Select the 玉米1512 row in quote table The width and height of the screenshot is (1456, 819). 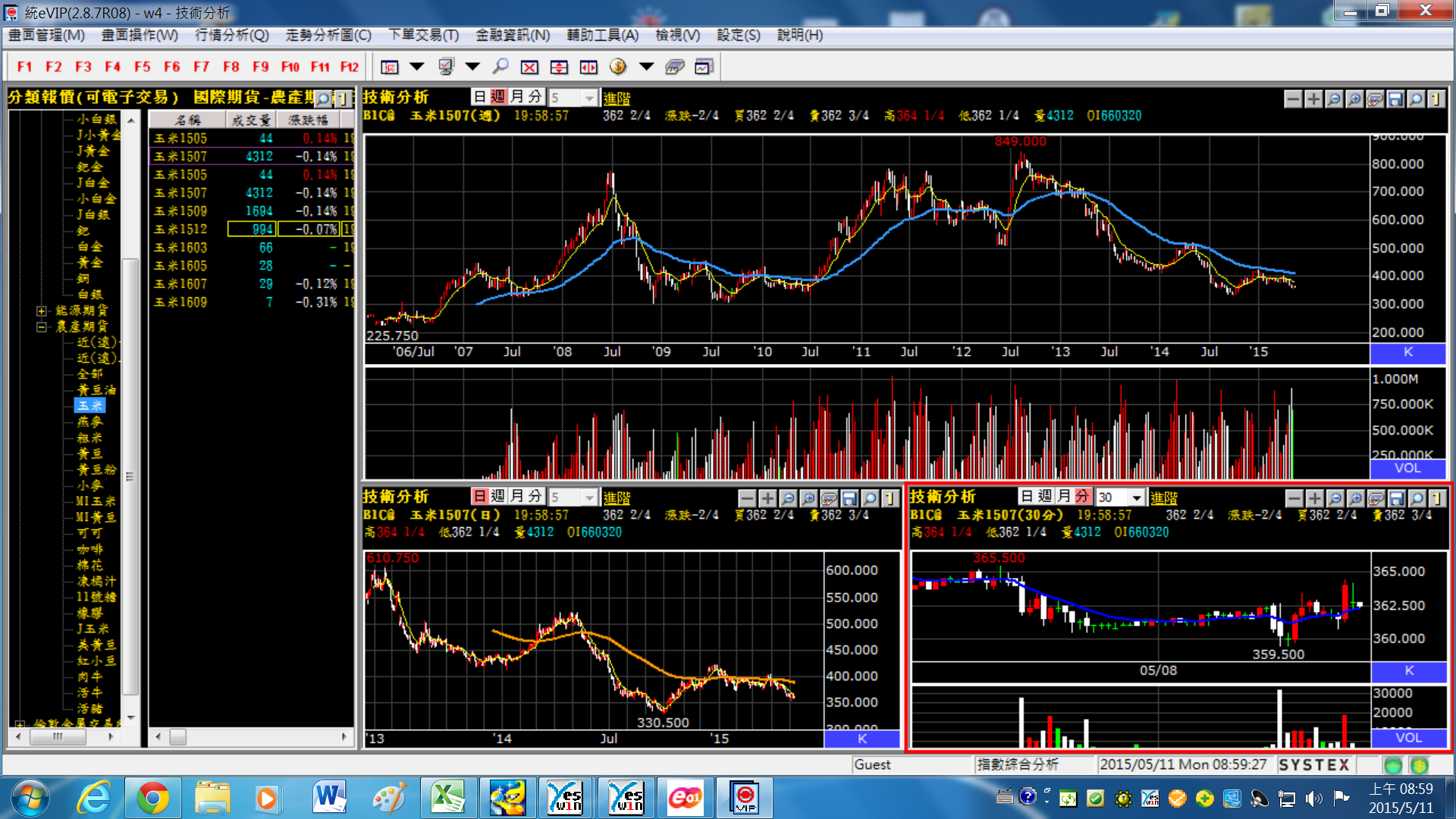(x=252, y=229)
